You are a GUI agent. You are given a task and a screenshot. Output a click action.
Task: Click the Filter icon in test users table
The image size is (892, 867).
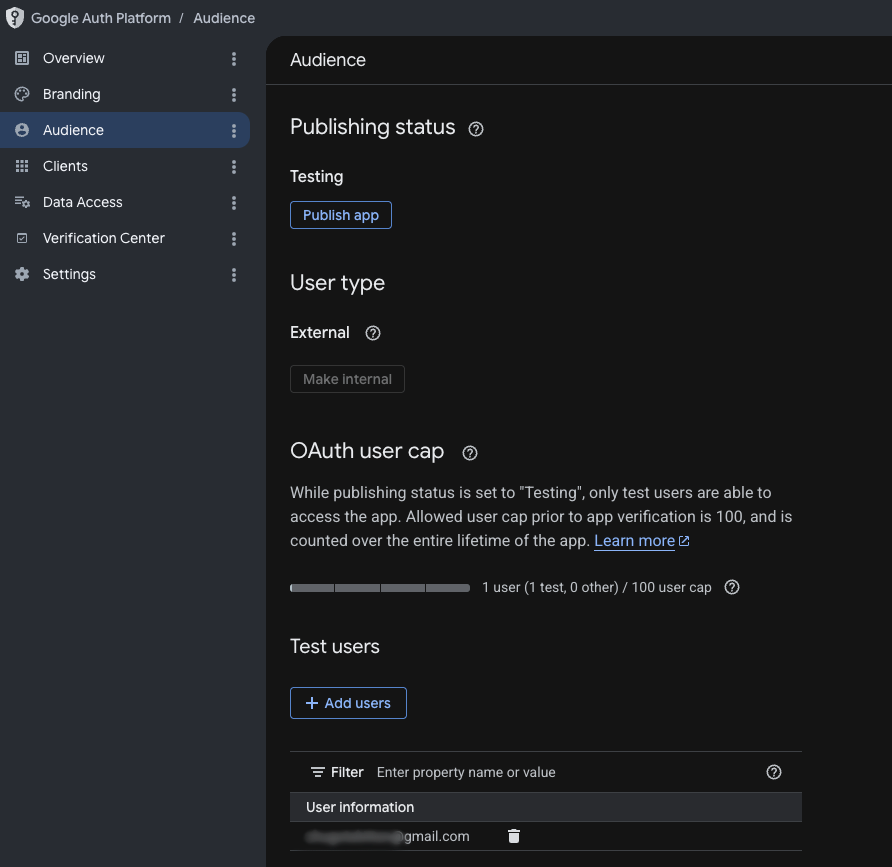tap(317, 772)
